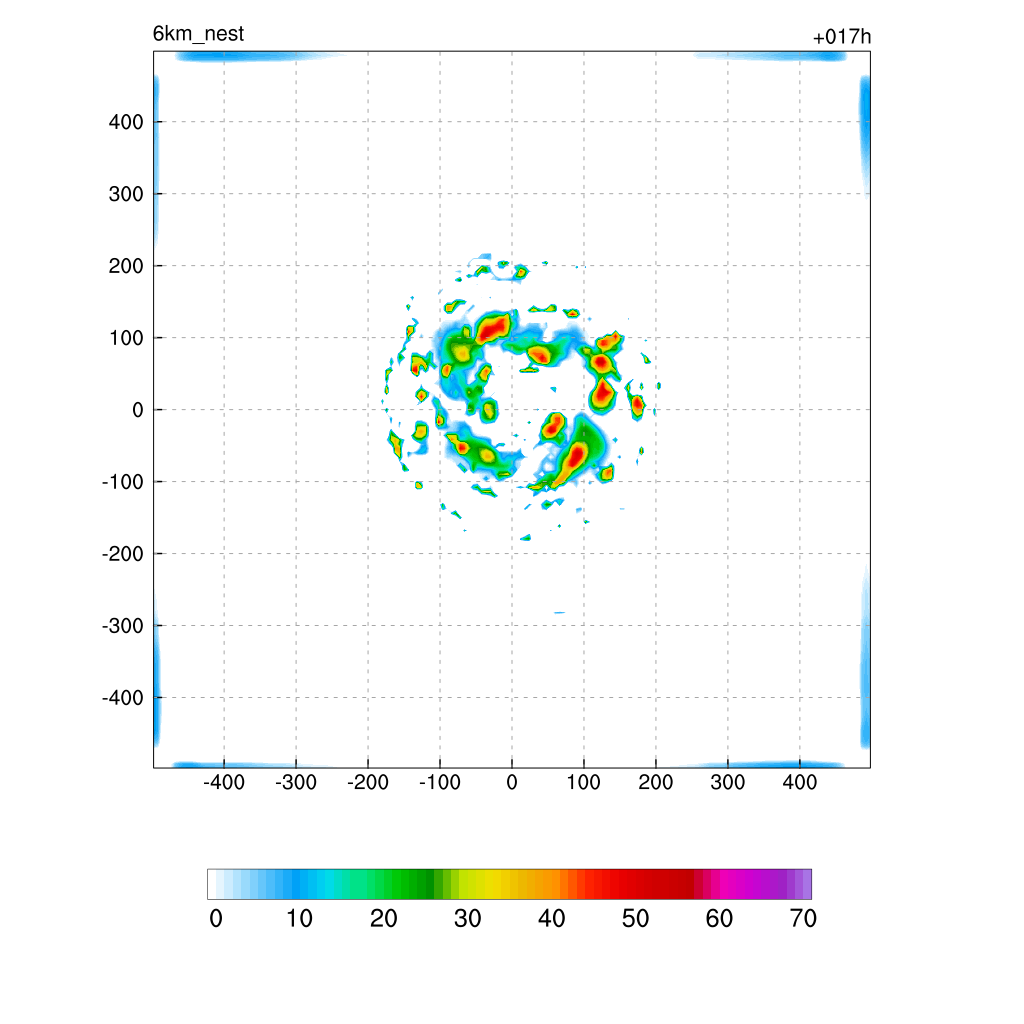Click the x-axis tick label -300
1024x1024 pixels.
click(x=296, y=782)
